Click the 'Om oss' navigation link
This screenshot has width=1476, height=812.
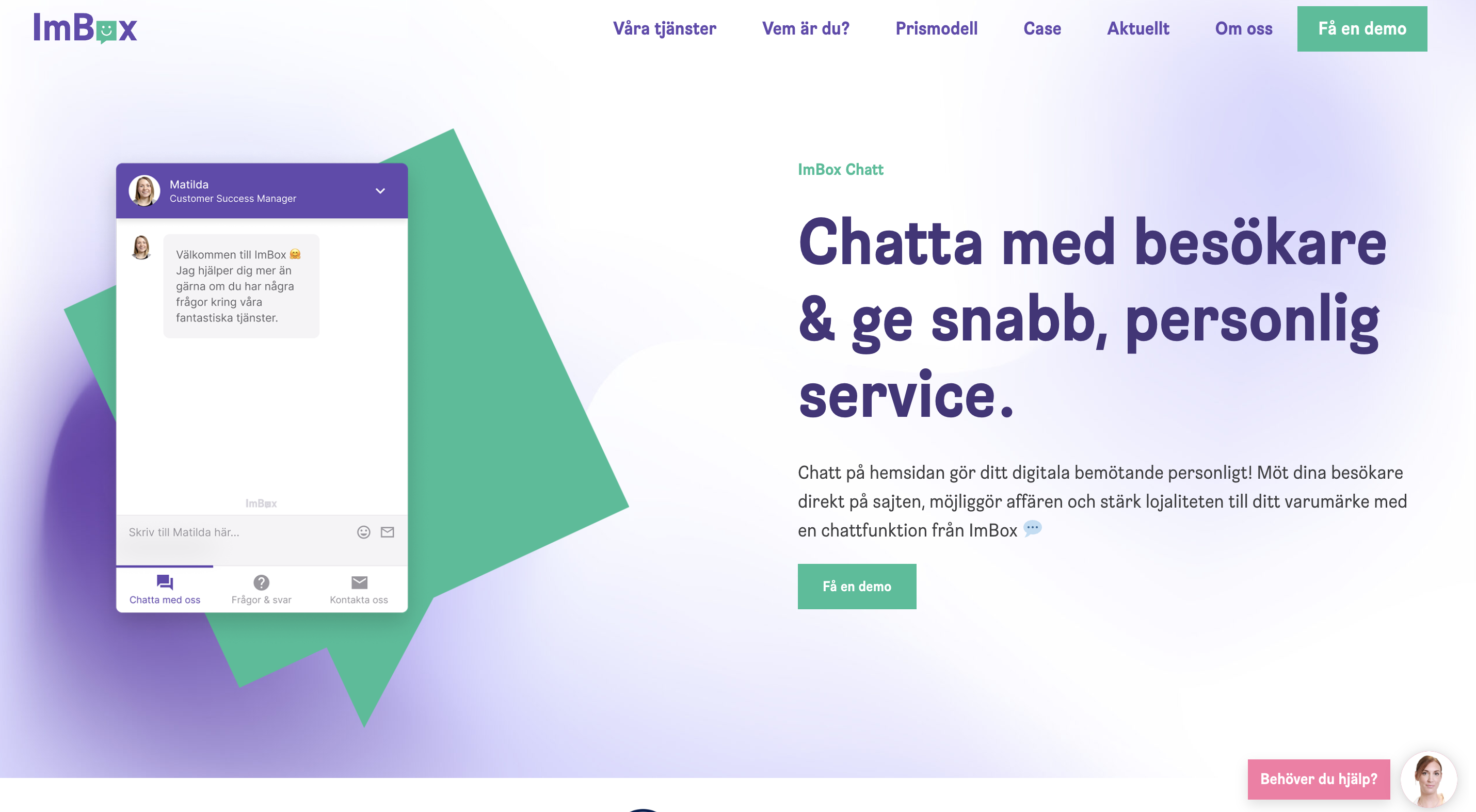coord(1242,28)
